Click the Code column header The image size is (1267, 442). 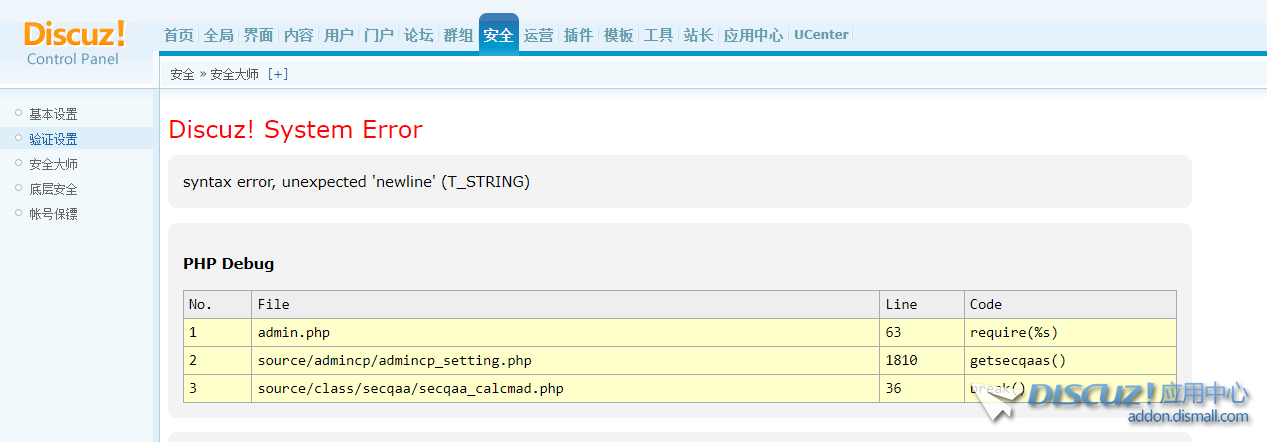point(1070,304)
